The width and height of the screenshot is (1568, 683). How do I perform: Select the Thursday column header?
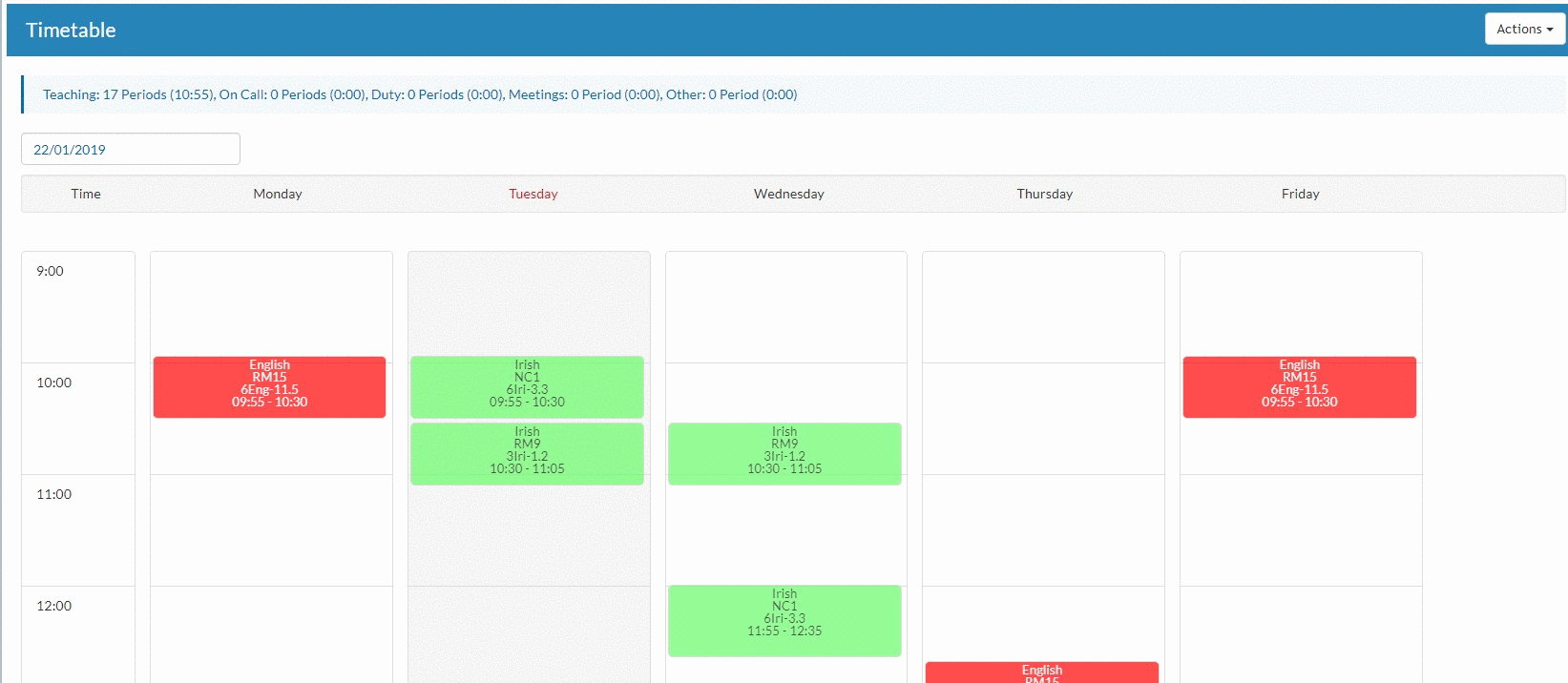pos(1045,194)
